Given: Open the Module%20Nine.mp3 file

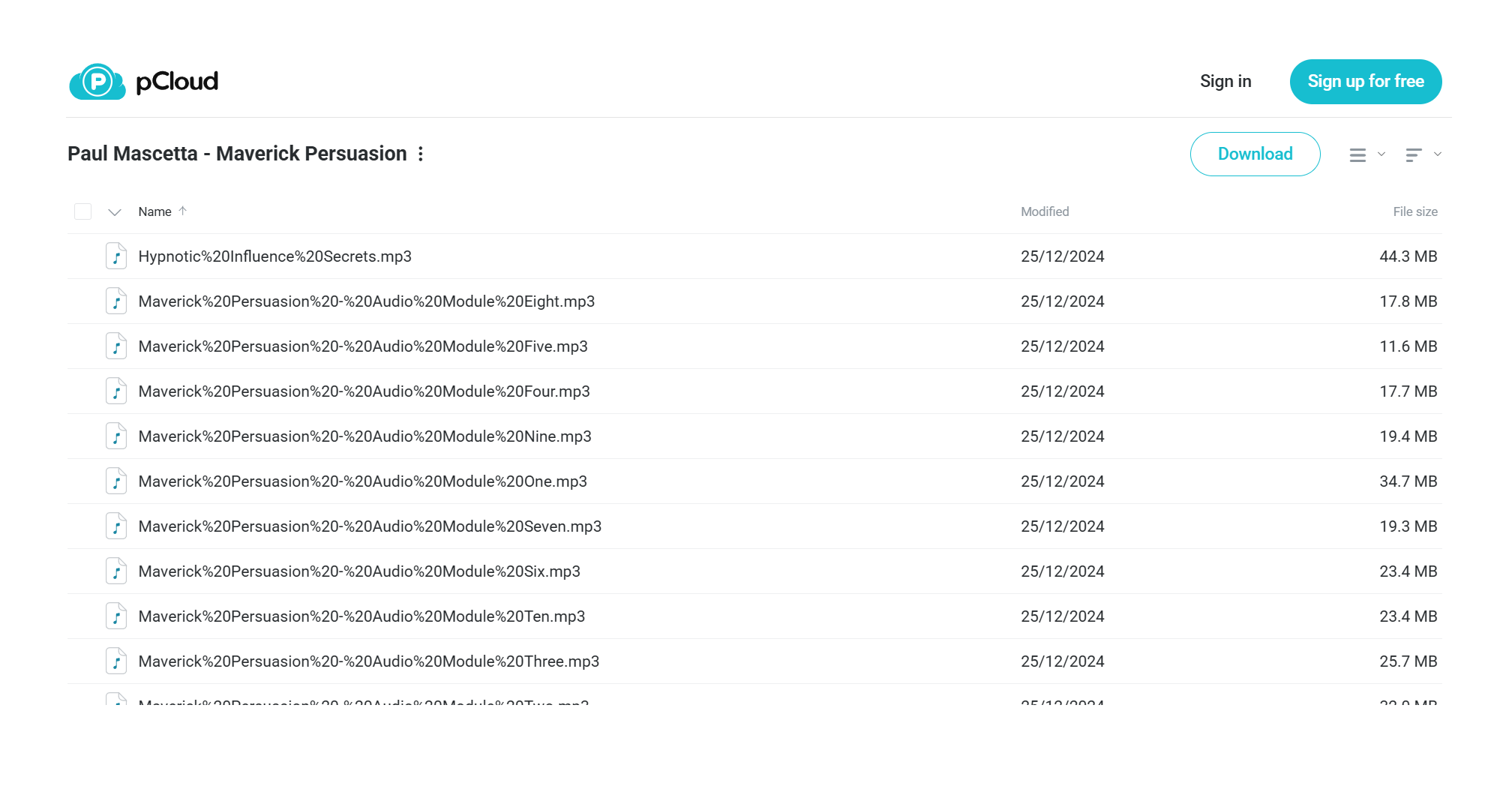Looking at the screenshot, I should point(364,436).
